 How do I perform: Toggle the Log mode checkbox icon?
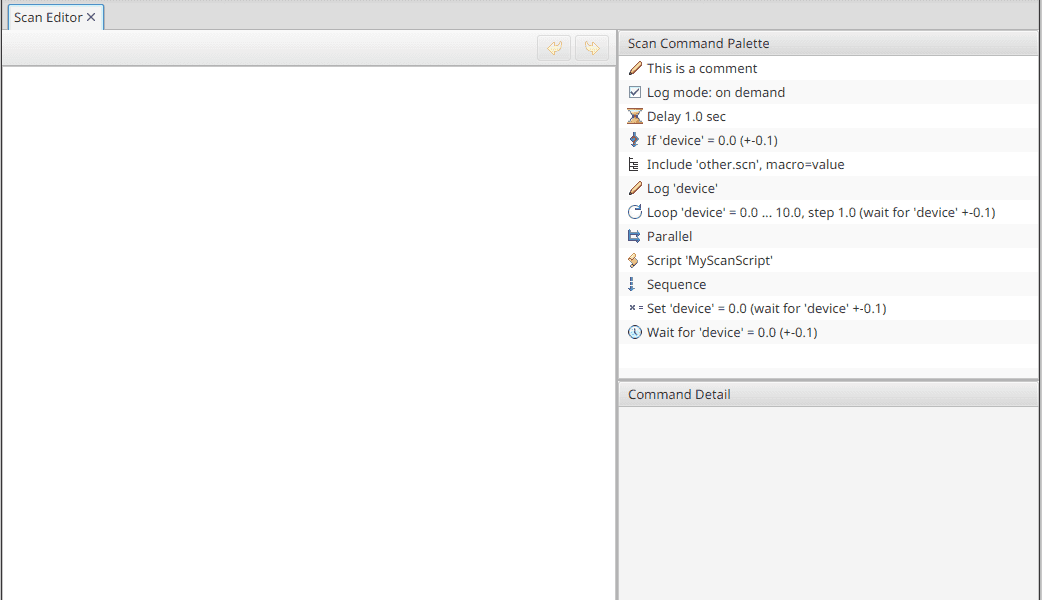tap(634, 93)
